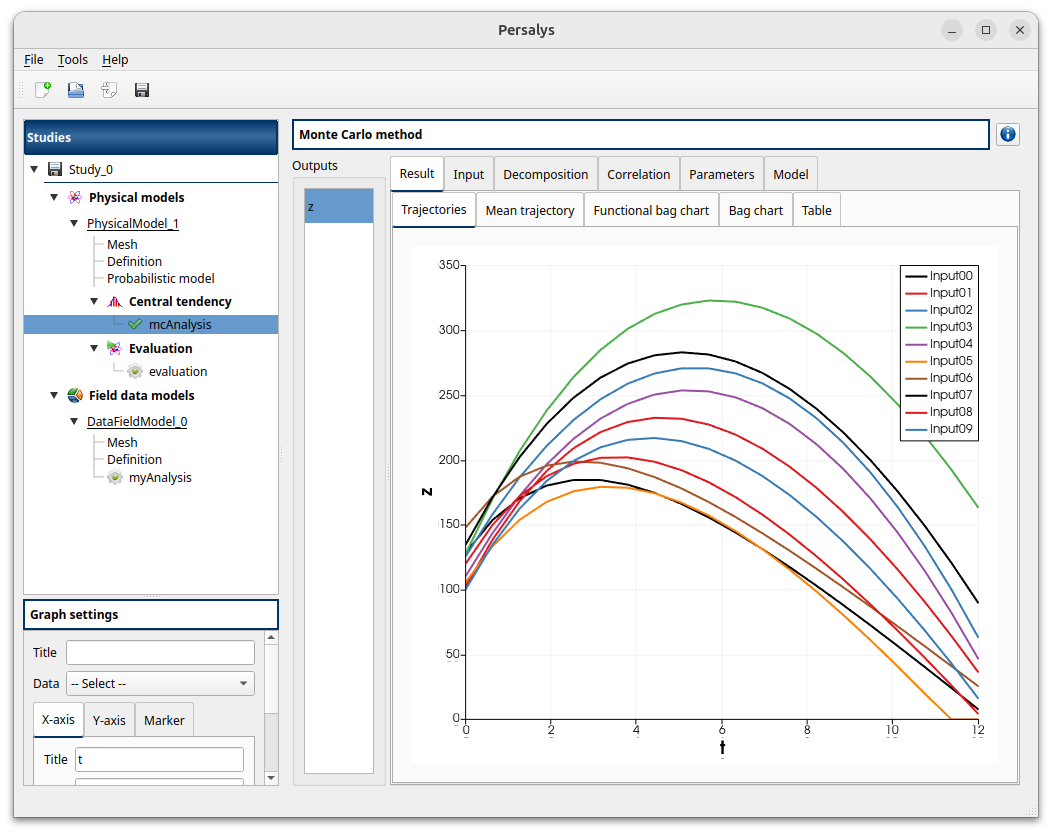1052x834 pixels.
Task: Open the Y-axis settings tab
Action: (109, 720)
